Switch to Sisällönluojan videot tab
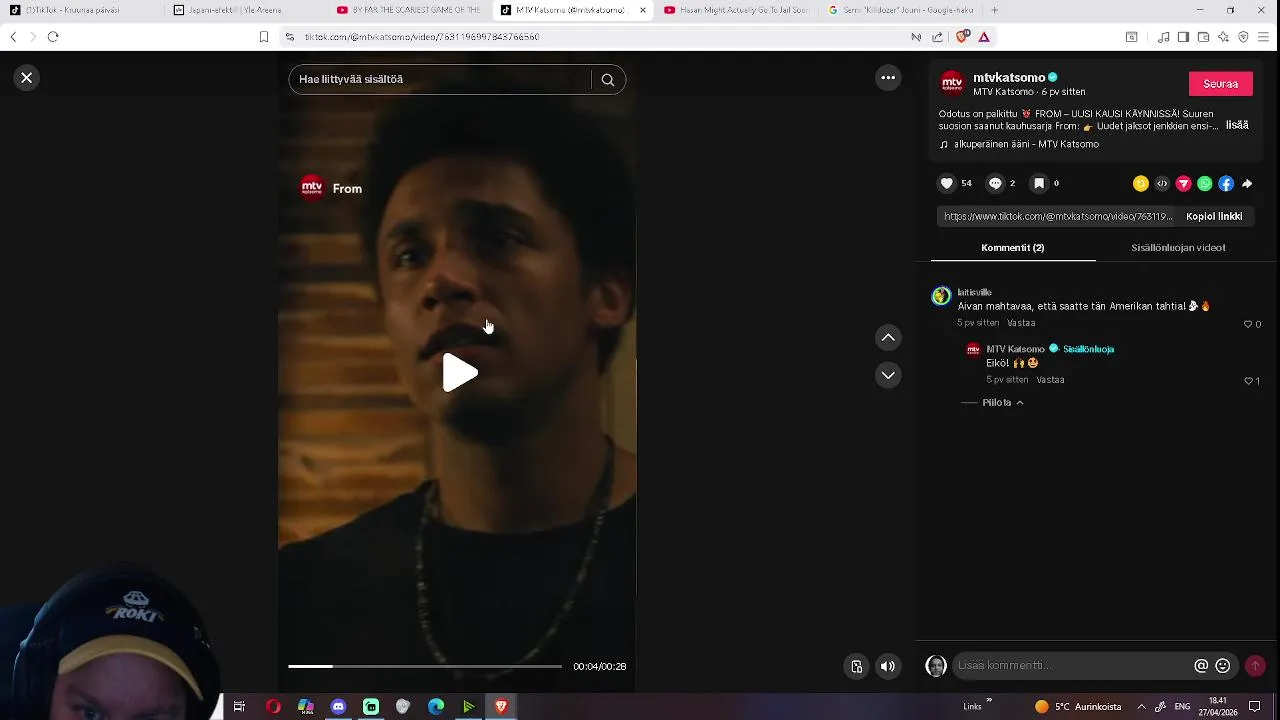The width and height of the screenshot is (1280, 720). (1178, 247)
